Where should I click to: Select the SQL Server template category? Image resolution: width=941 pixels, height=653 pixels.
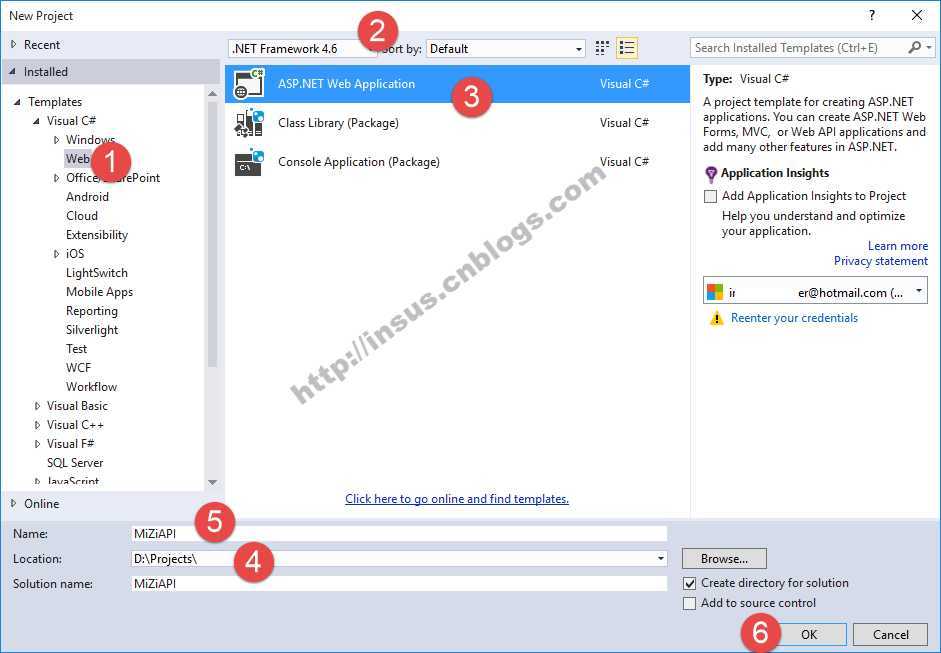75,463
